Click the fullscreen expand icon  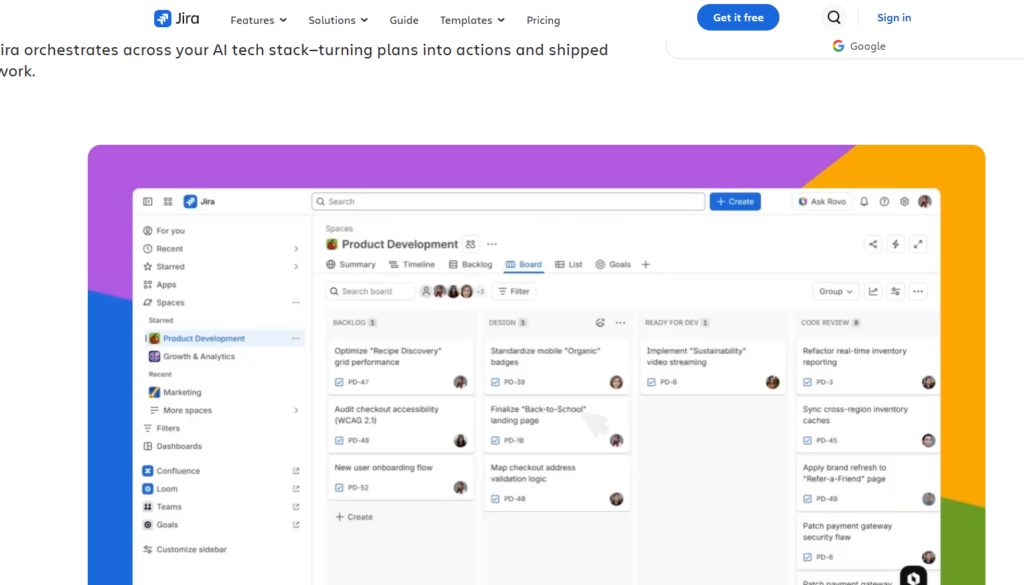pyautogui.click(x=918, y=244)
